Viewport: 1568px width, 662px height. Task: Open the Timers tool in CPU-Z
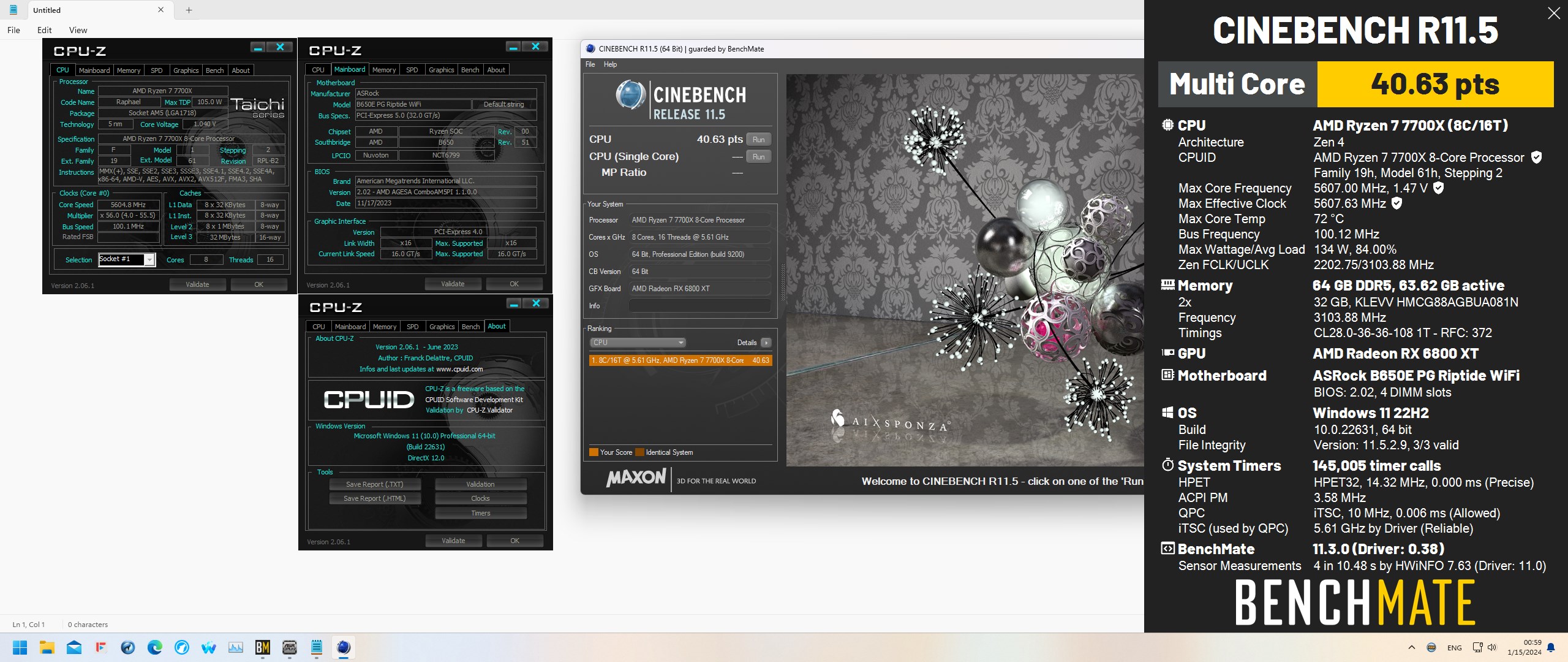click(x=480, y=513)
